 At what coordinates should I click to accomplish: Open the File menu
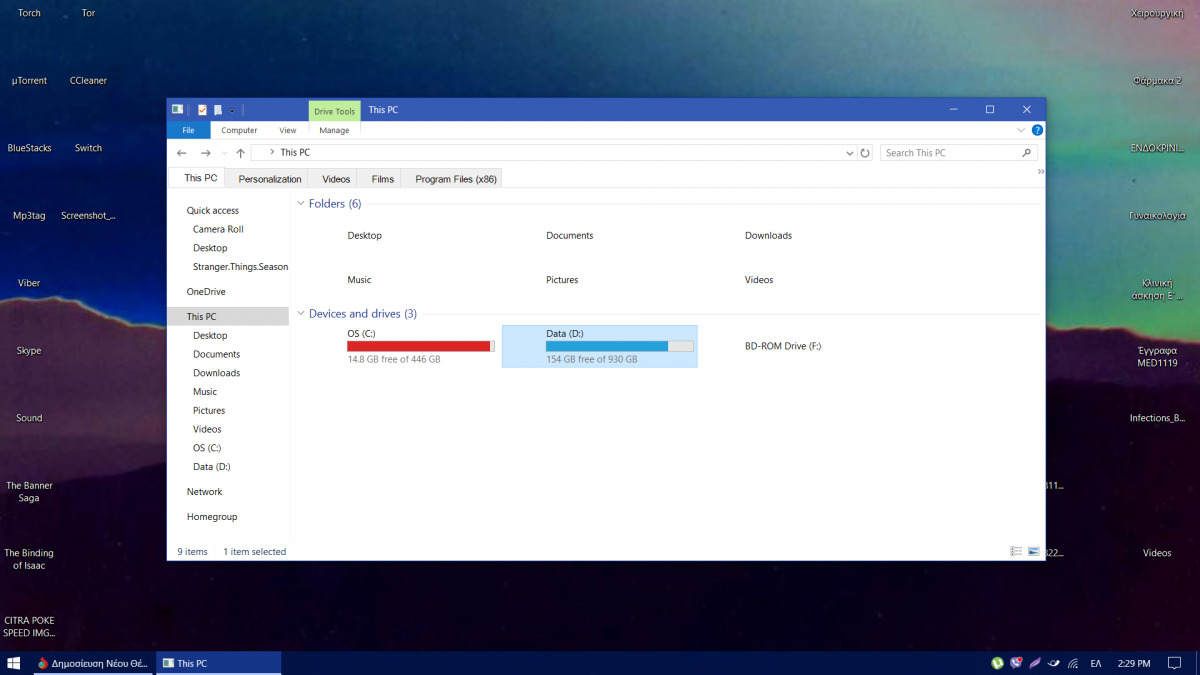click(188, 130)
